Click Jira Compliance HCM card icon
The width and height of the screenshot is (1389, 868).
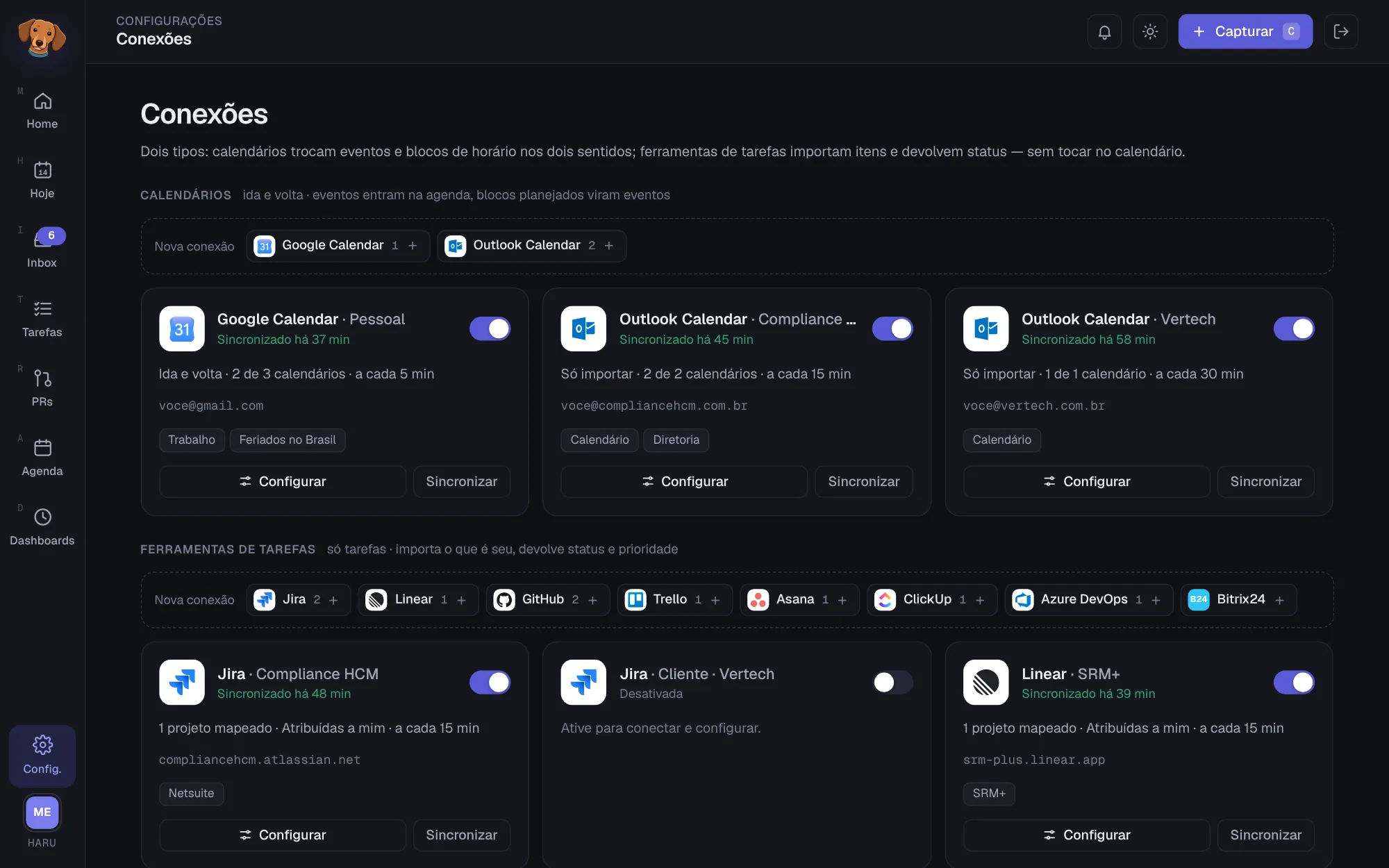tap(182, 682)
